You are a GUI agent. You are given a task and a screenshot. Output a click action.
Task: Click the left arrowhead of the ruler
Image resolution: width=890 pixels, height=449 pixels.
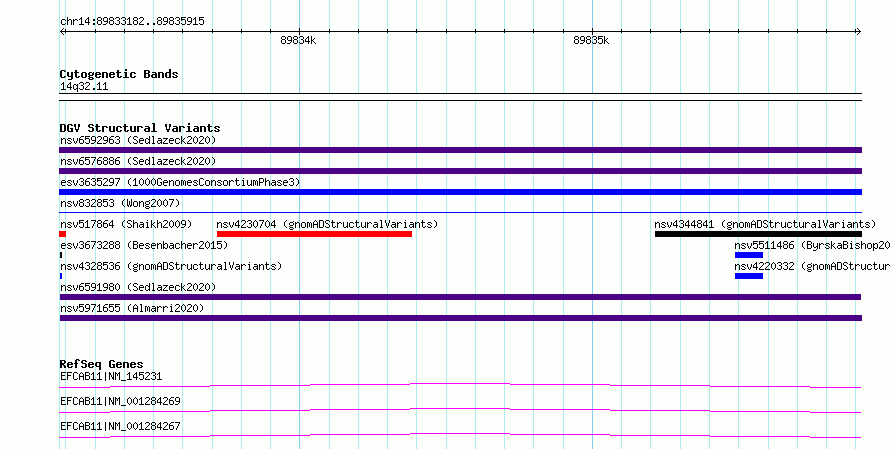click(x=62, y=32)
